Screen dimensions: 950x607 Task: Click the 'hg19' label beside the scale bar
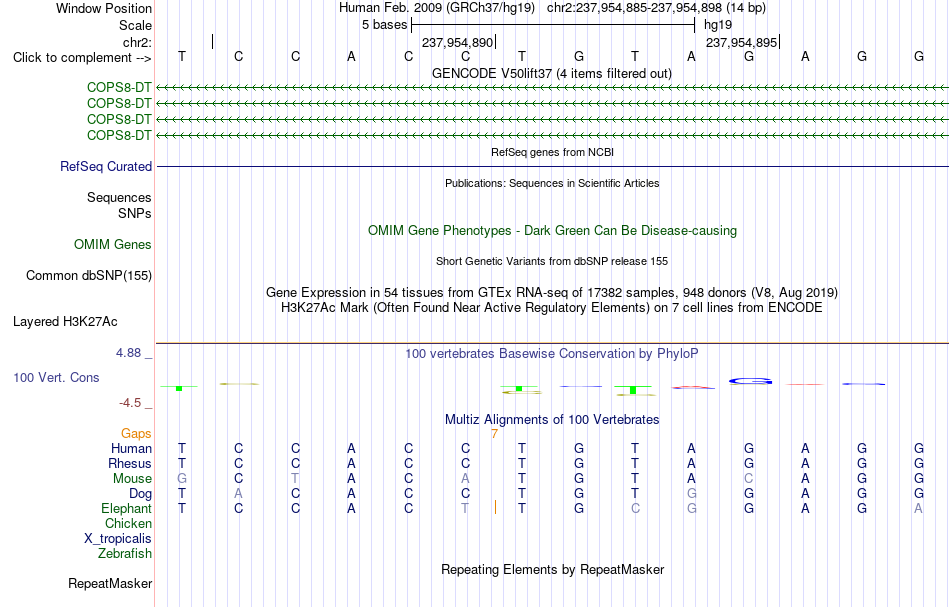pos(718,25)
